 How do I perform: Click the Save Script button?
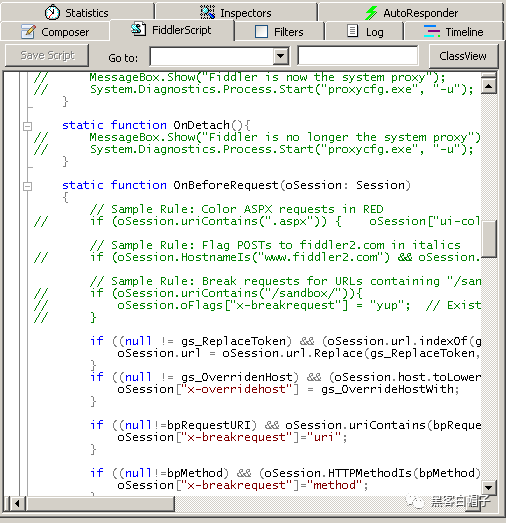click(47, 55)
